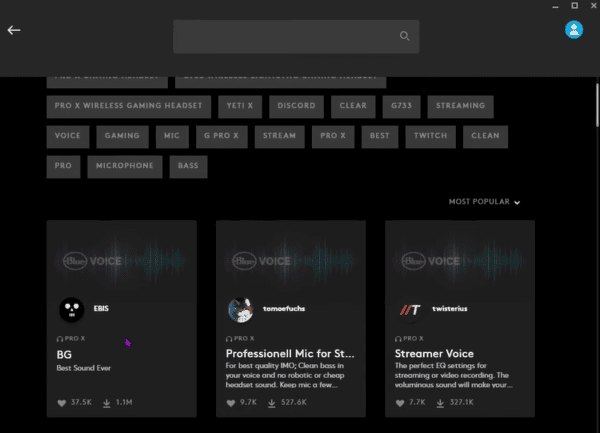This screenshot has width=600, height=433.
Task: Select the CLEAN tag
Action: coord(485,137)
